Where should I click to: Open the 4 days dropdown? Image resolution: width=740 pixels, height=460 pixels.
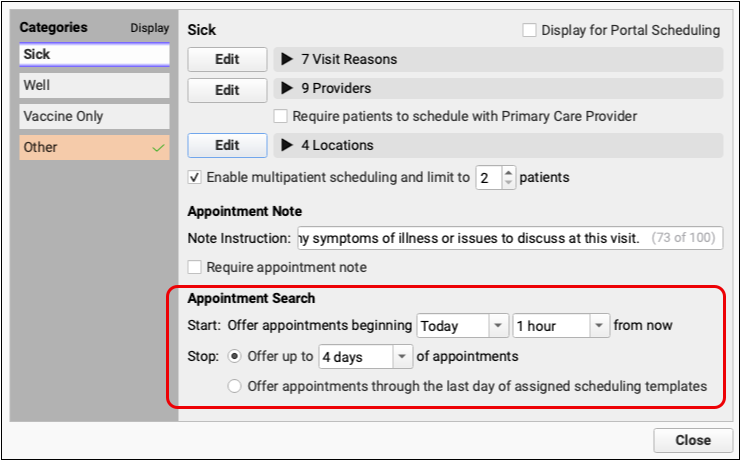click(x=402, y=356)
